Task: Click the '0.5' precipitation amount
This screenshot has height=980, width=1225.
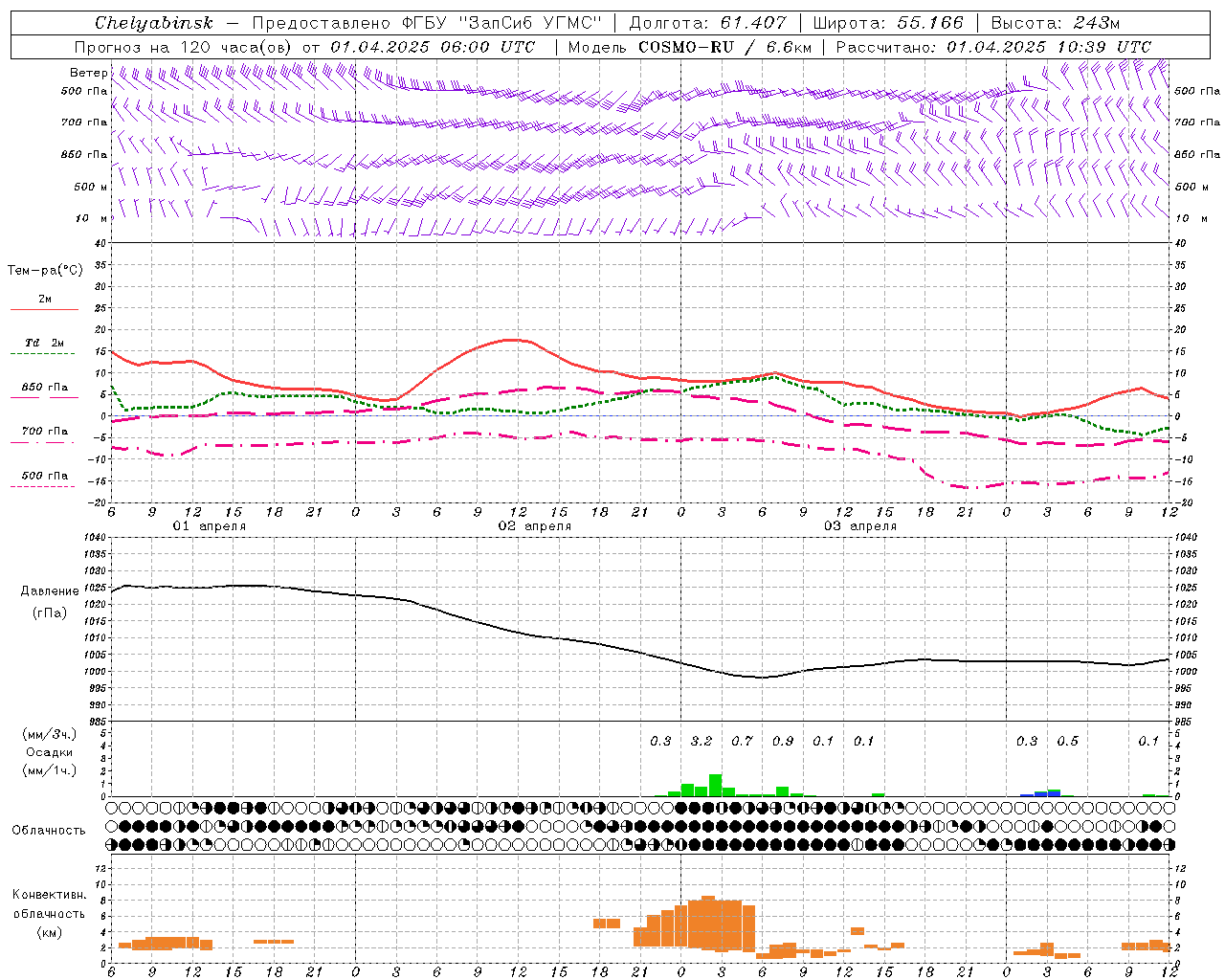Action: (1067, 741)
